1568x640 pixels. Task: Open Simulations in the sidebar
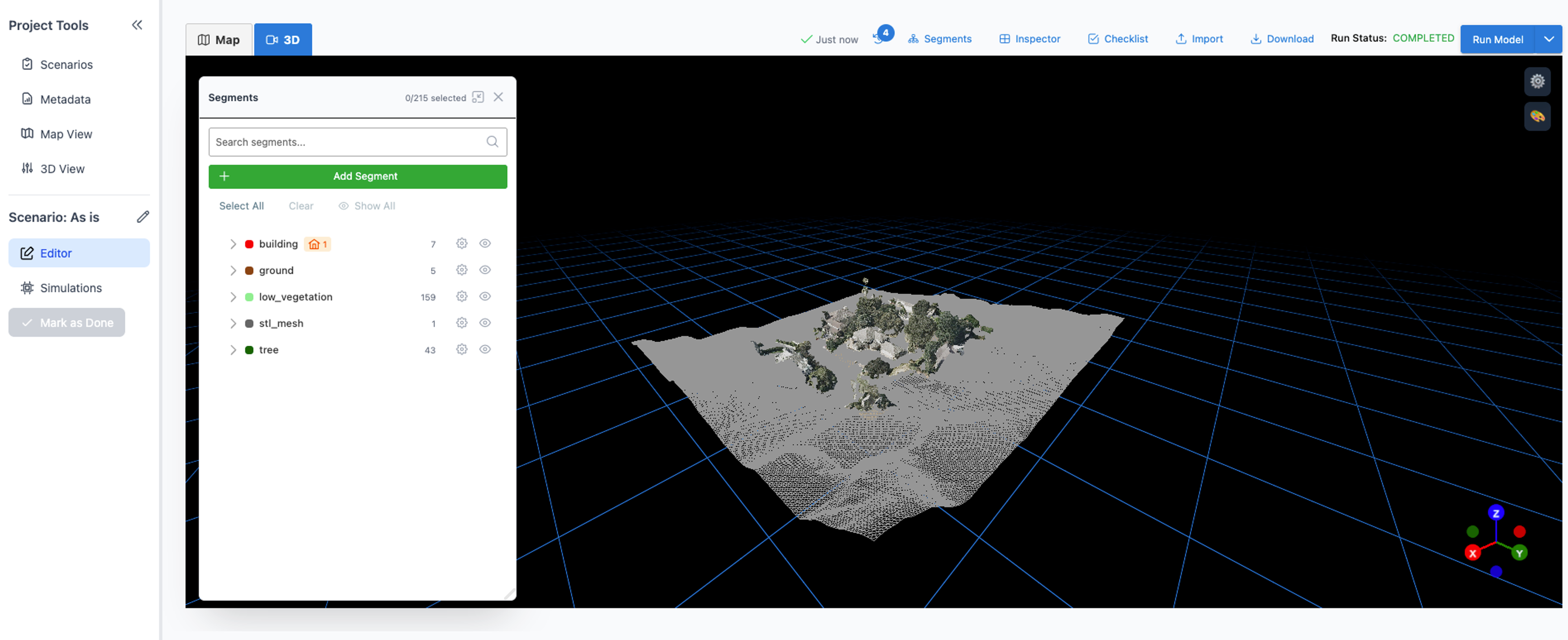(71, 288)
